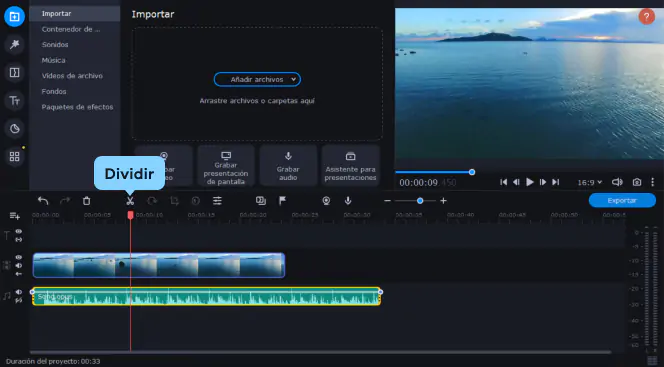
Task: Click the timeline zoom slider handle
Action: pyautogui.click(x=420, y=201)
